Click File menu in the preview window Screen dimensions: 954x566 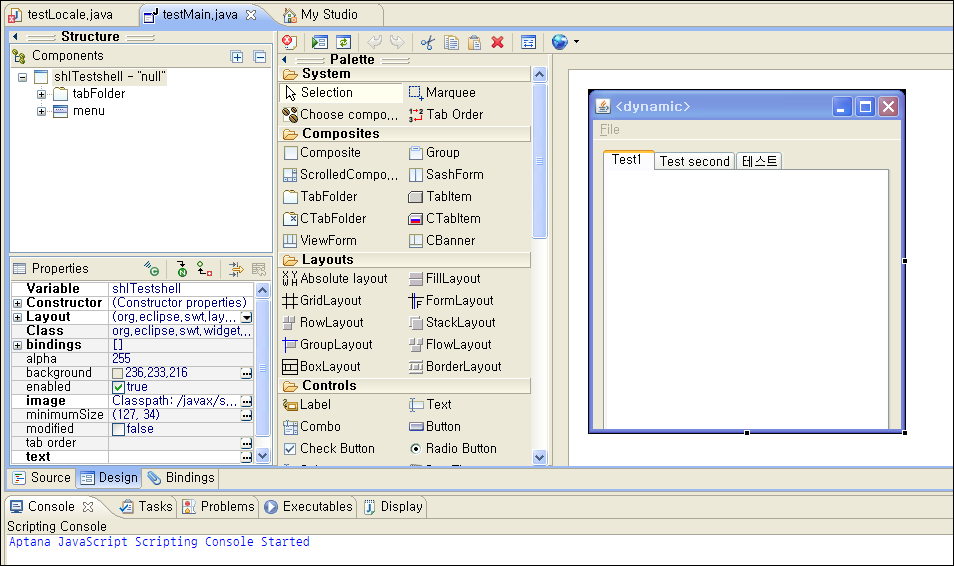[x=610, y=130]
